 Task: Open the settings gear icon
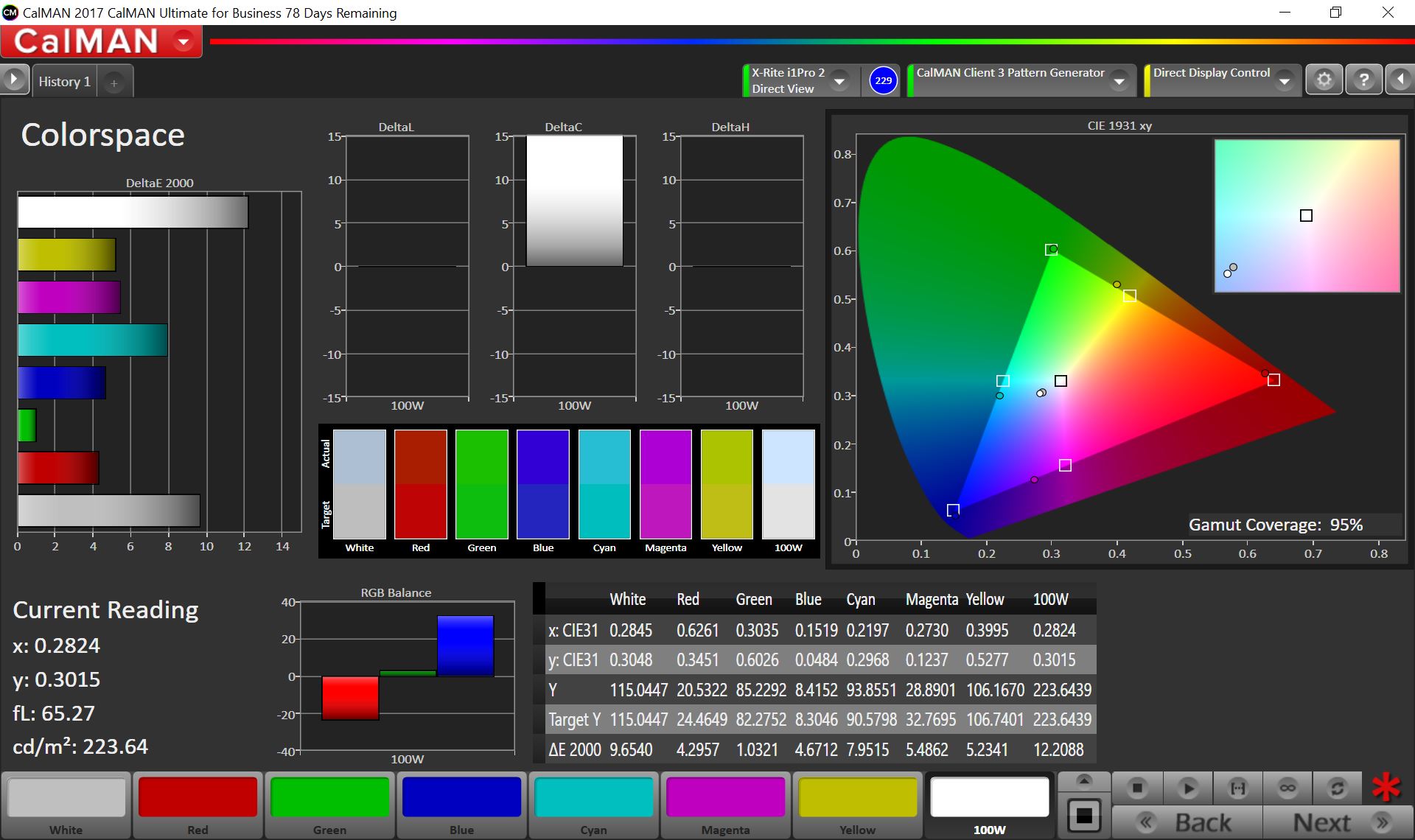coord(1324,80)
